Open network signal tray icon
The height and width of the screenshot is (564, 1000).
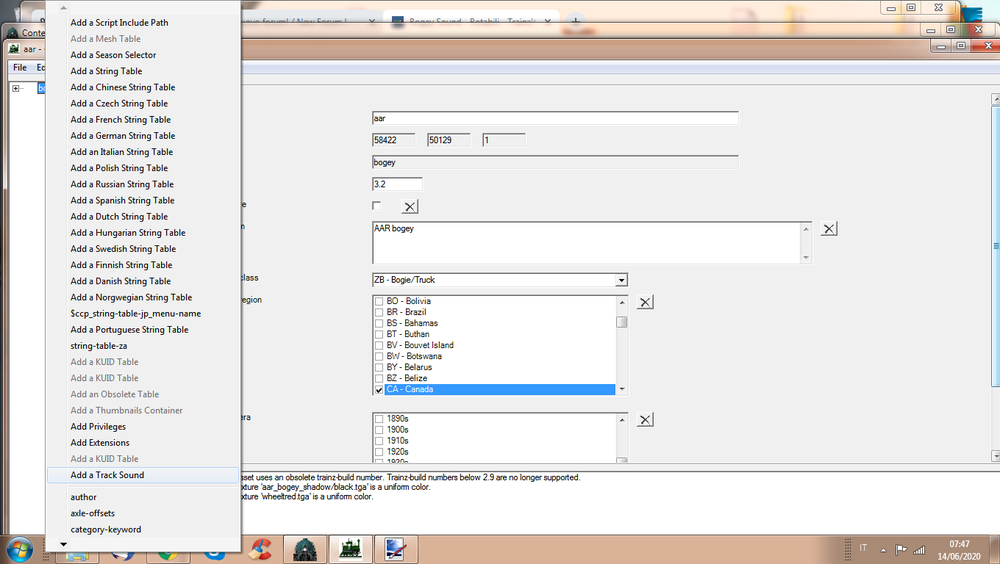tap(919, 549)
